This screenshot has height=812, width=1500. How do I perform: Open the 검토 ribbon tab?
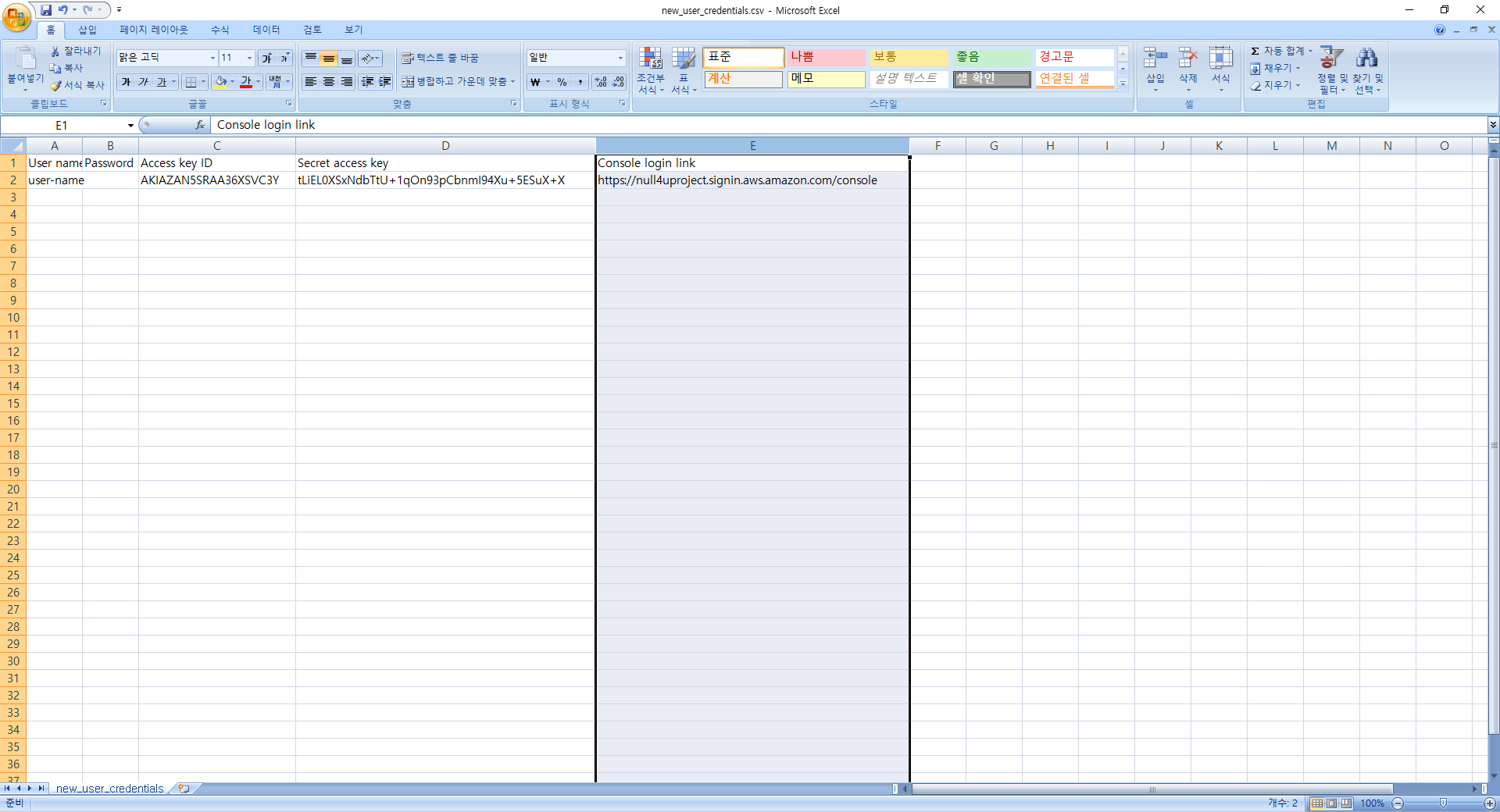(x=312, y=30)
